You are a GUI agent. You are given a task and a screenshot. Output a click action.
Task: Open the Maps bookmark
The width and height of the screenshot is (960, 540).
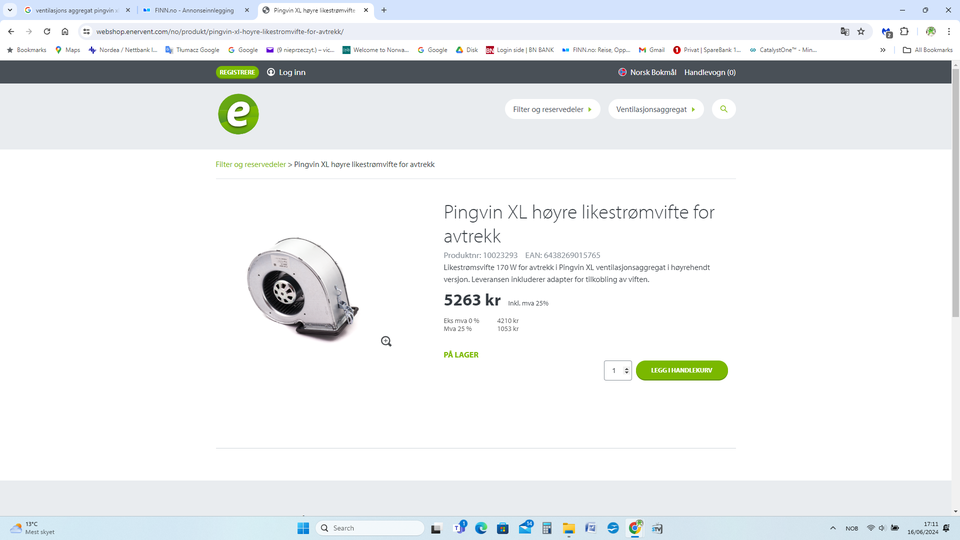click(67, 50)
